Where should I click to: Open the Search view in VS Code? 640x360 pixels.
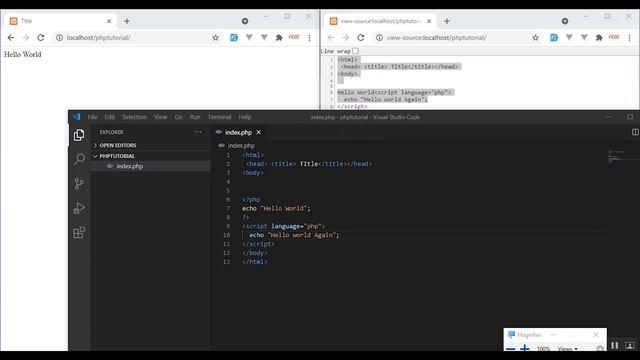click(x=79, y=159)
